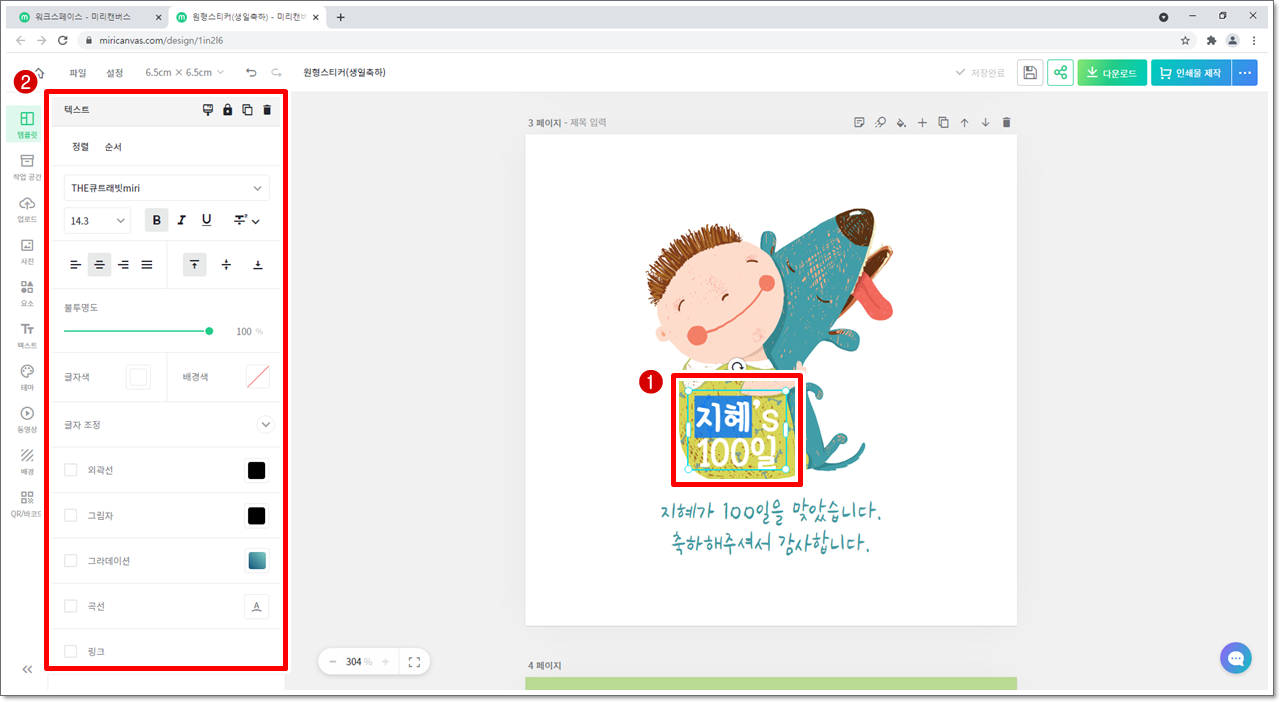Viewport: 1280px width, 702px height.
Task: Open strikethrough options dropdown
Action: (x=246, y=220)
